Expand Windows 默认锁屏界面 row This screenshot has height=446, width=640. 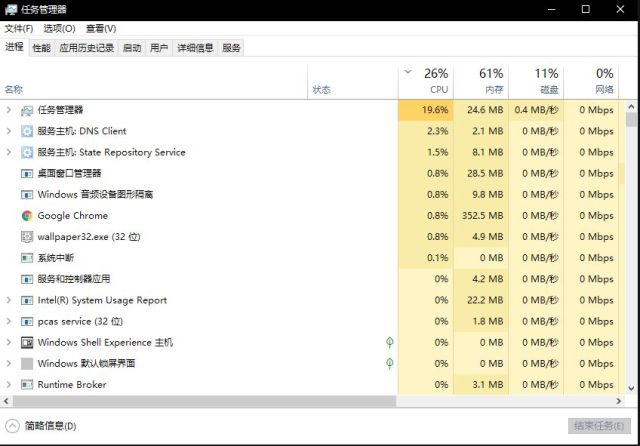click(9, 363)
